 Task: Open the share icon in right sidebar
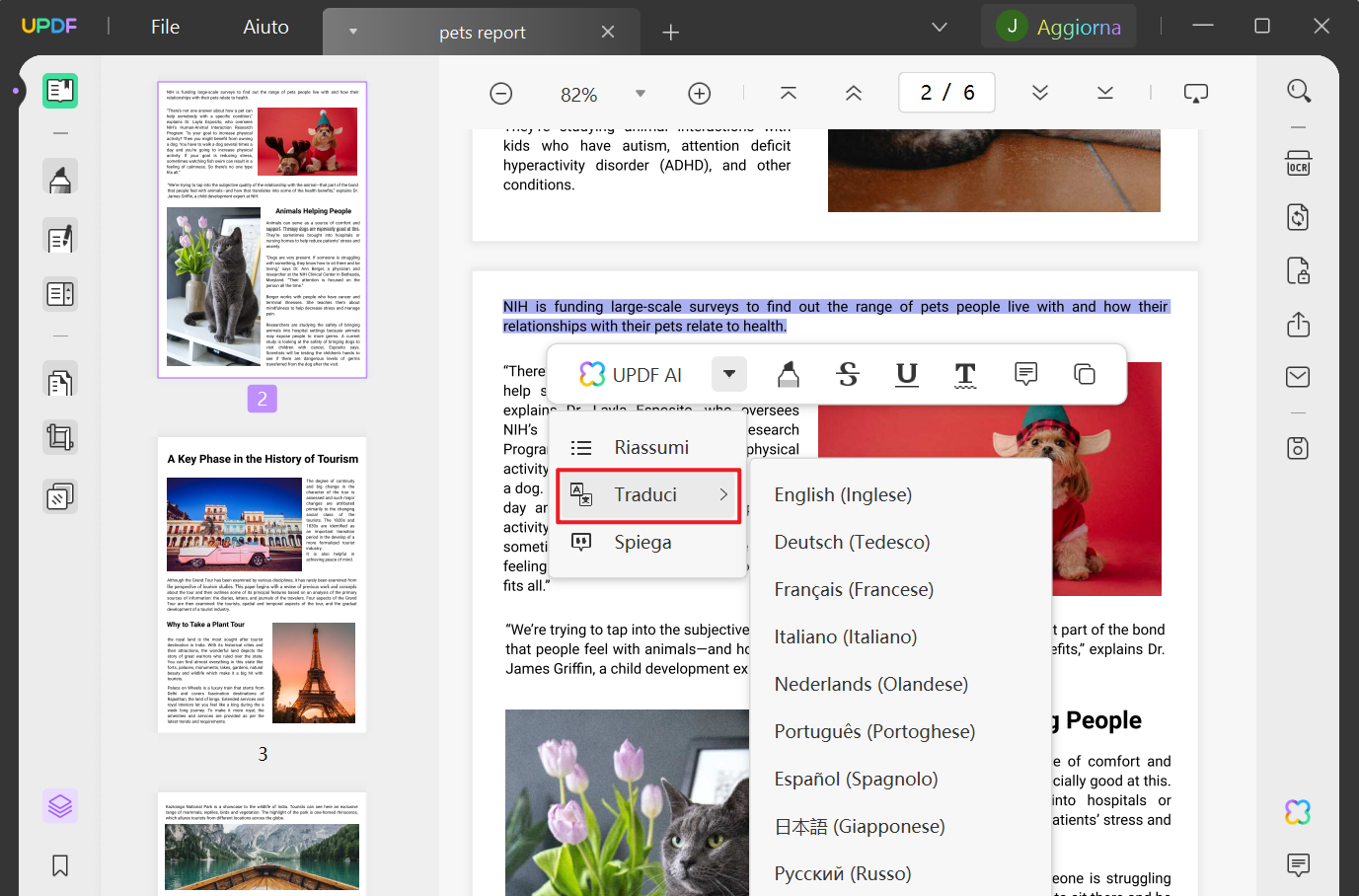(x=1298, y=324)
